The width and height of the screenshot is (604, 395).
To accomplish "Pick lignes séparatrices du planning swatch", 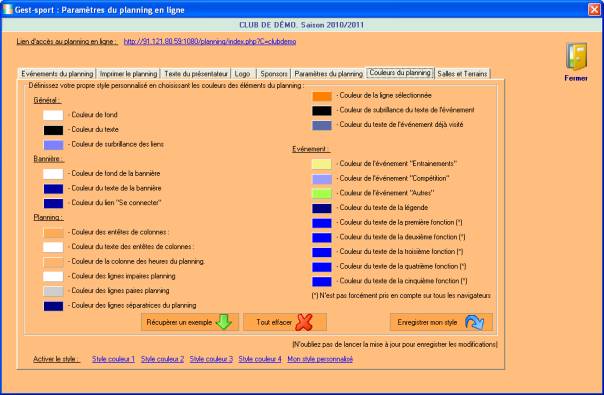I will coord(53,306).
